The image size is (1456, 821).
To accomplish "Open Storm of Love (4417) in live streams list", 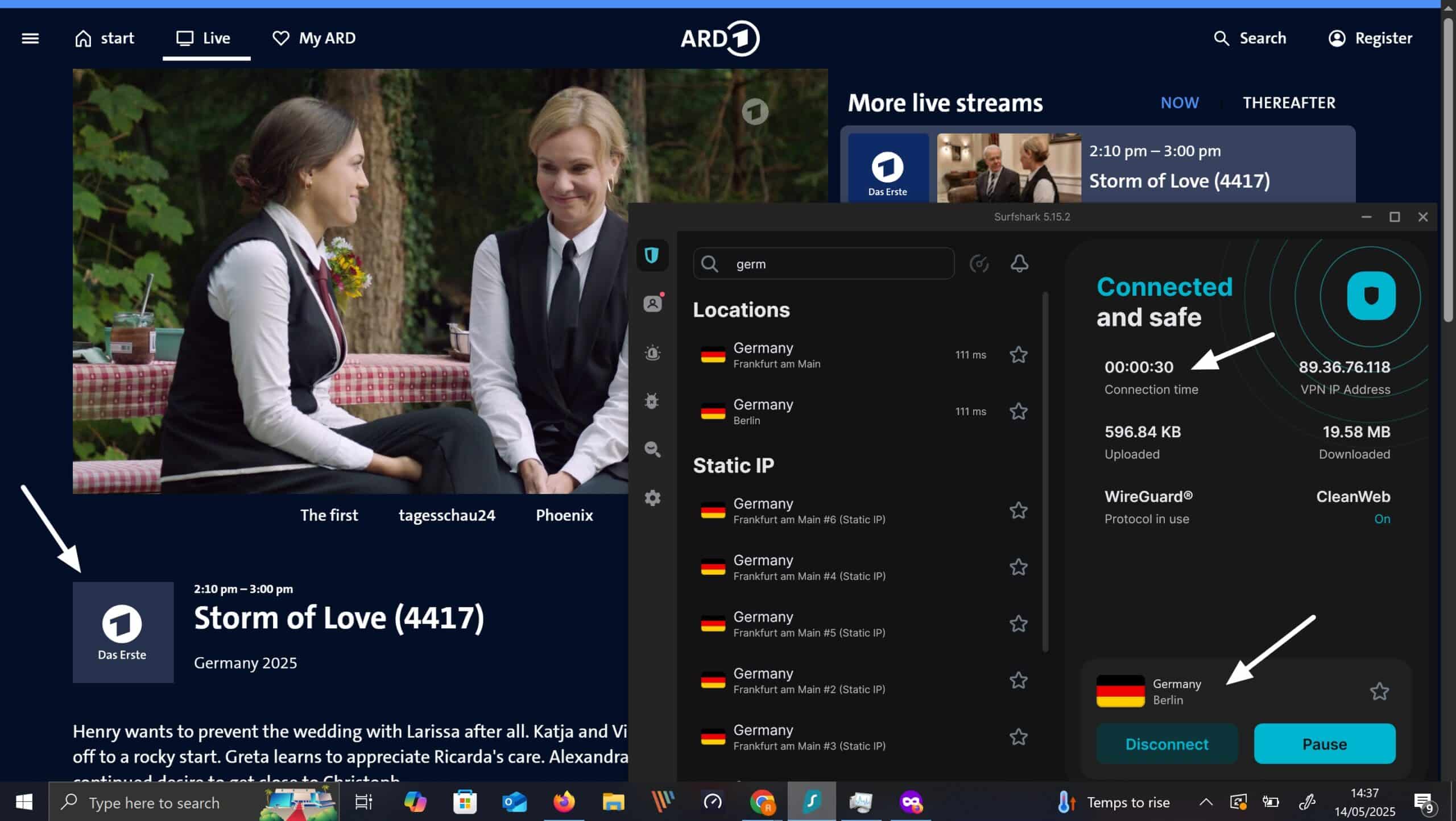I will click(1180, 181).
